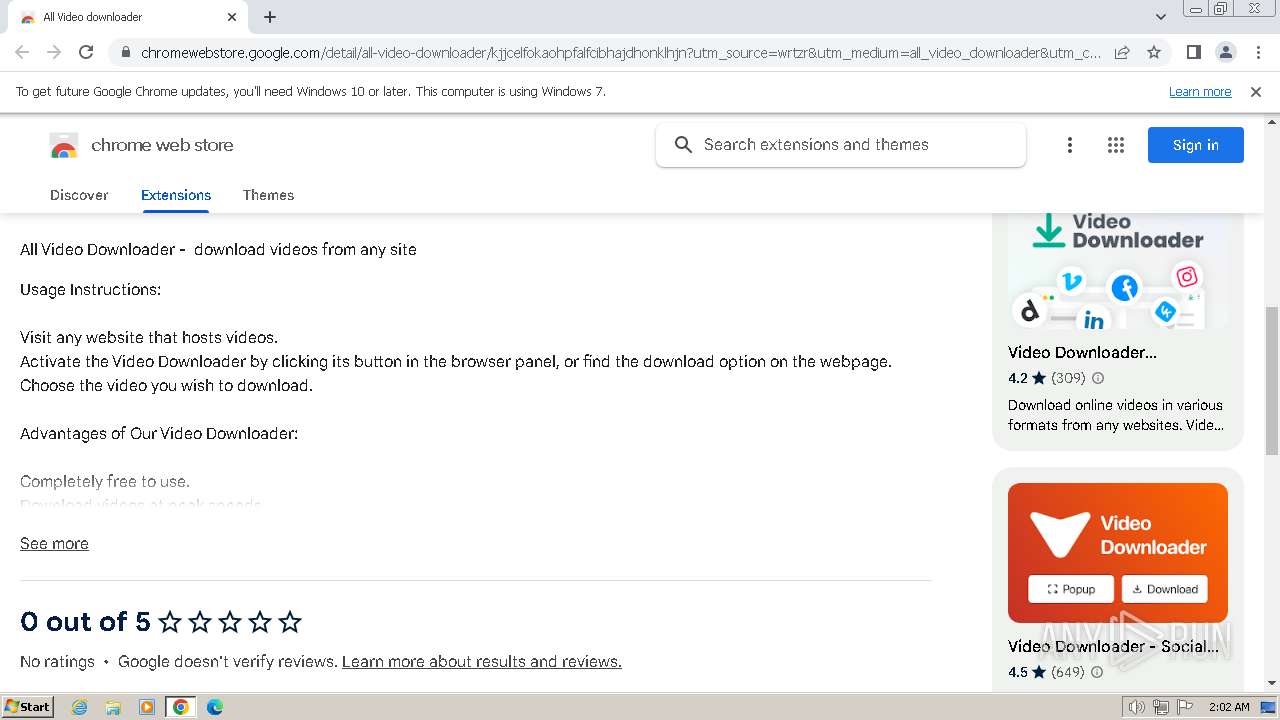
Task: Close the All Video downloader tab
Action: (x=232, y=17)
